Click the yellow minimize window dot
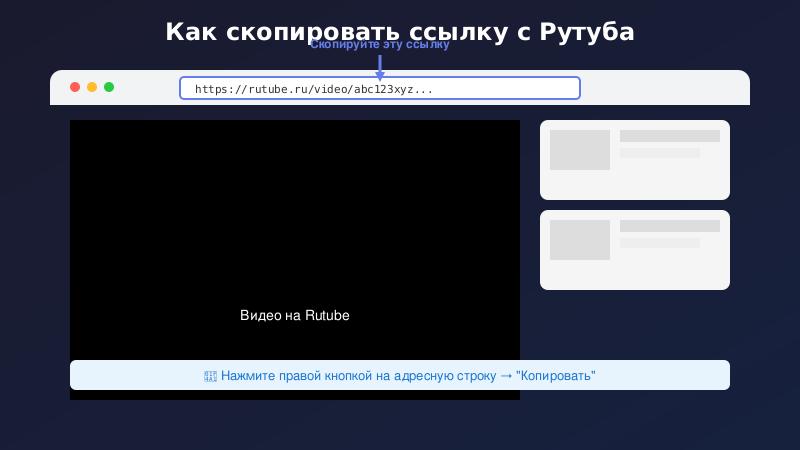 (x=92, y=87)
